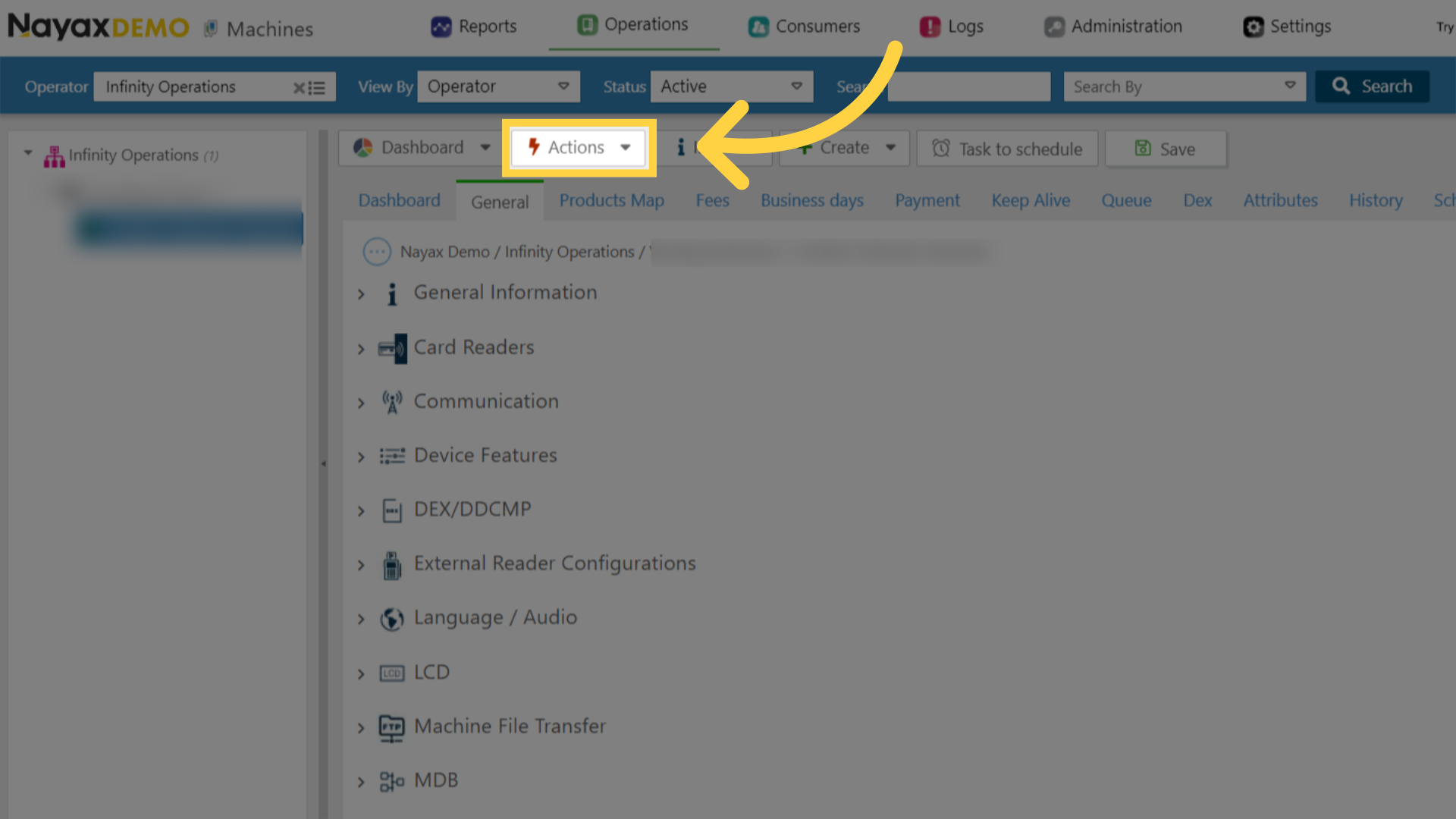The width and height of the screenshot is (1456, 819).
Task: Click the Communication antenna icon
Action: [392, 403]
